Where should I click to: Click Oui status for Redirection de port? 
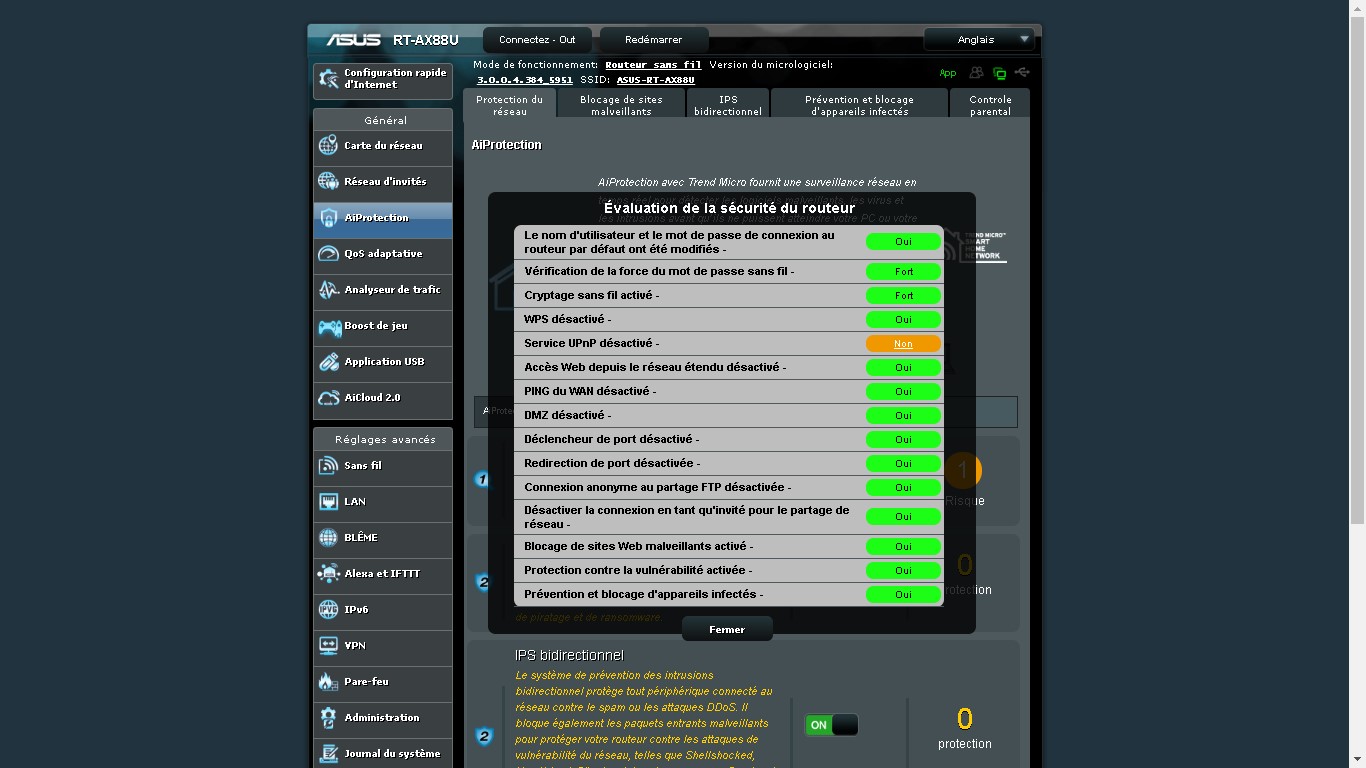903,464
